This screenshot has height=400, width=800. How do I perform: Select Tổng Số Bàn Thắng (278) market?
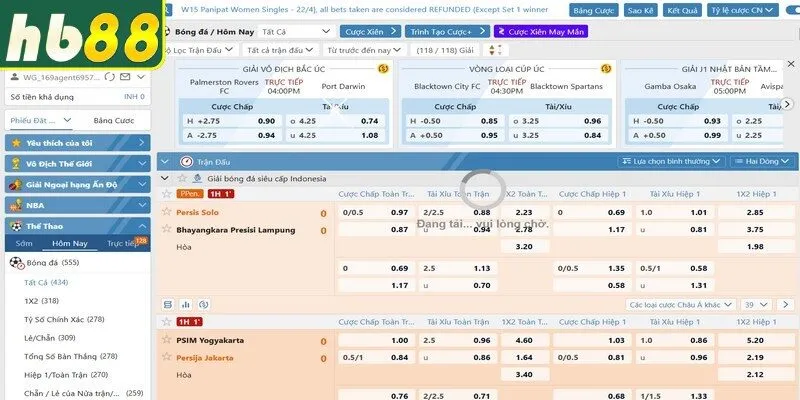71,356
